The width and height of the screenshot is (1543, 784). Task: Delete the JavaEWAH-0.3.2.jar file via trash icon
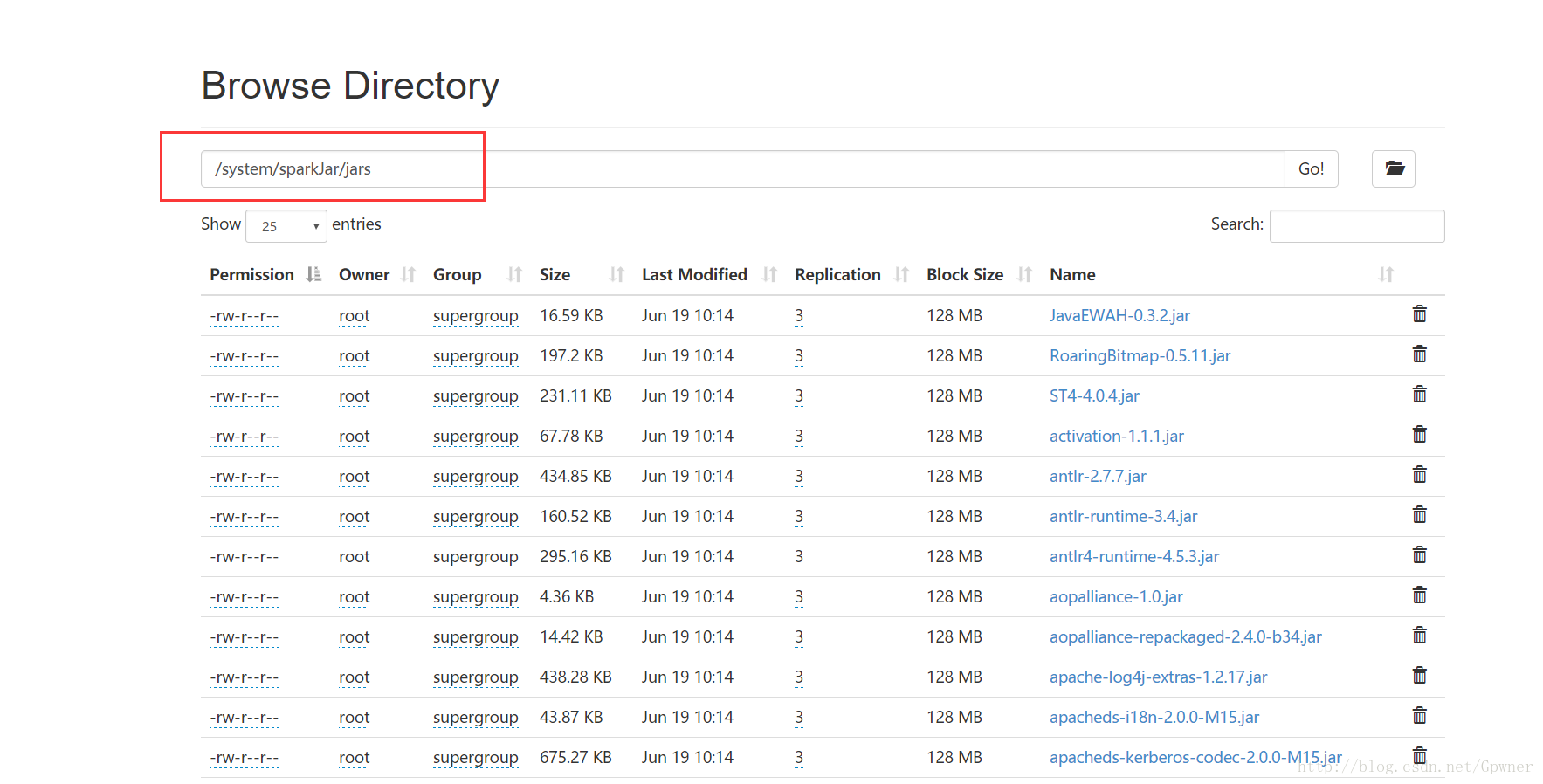pos(1419,314)
